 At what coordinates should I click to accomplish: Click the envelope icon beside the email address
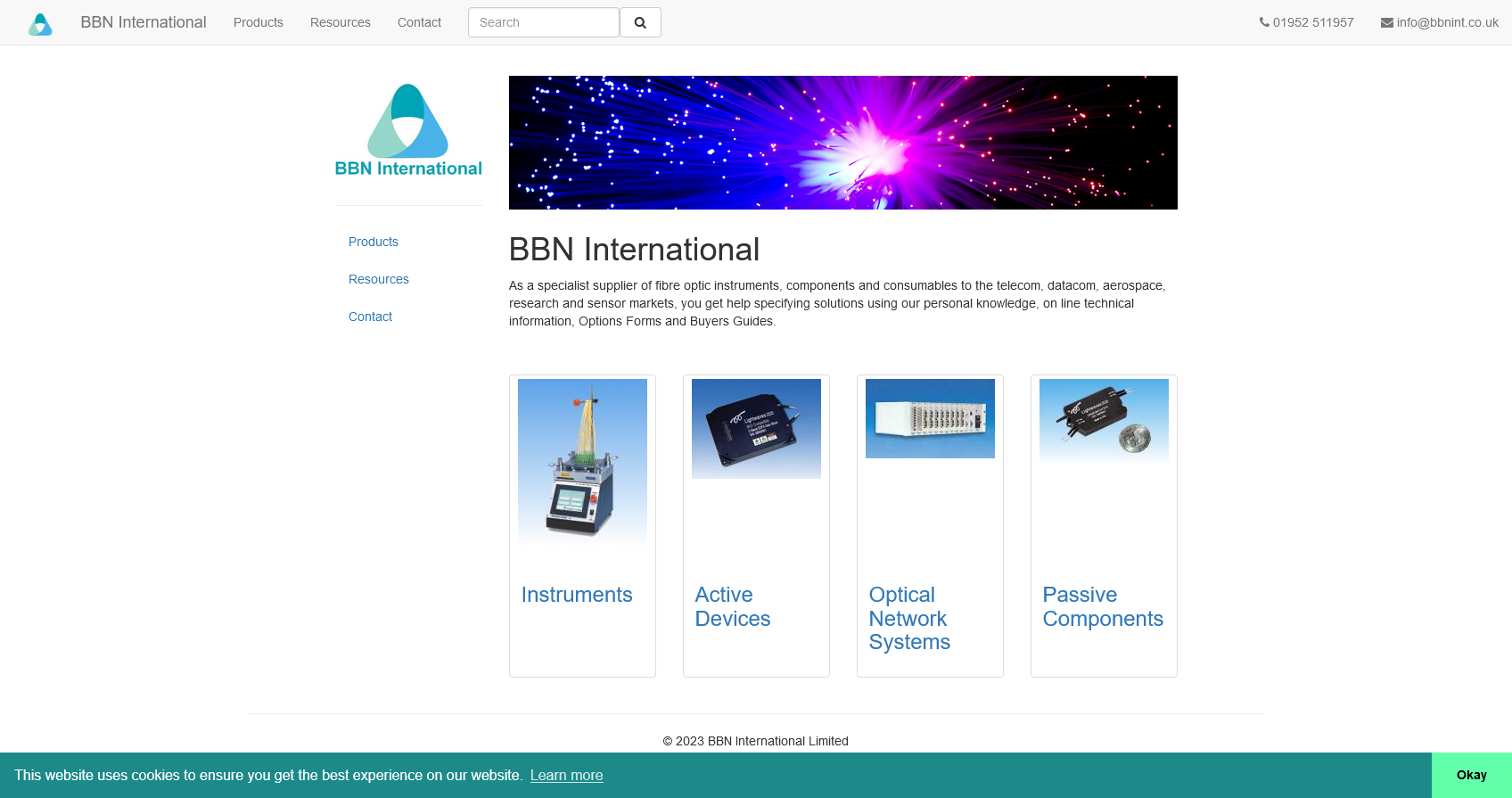[x=1386, y=23]
